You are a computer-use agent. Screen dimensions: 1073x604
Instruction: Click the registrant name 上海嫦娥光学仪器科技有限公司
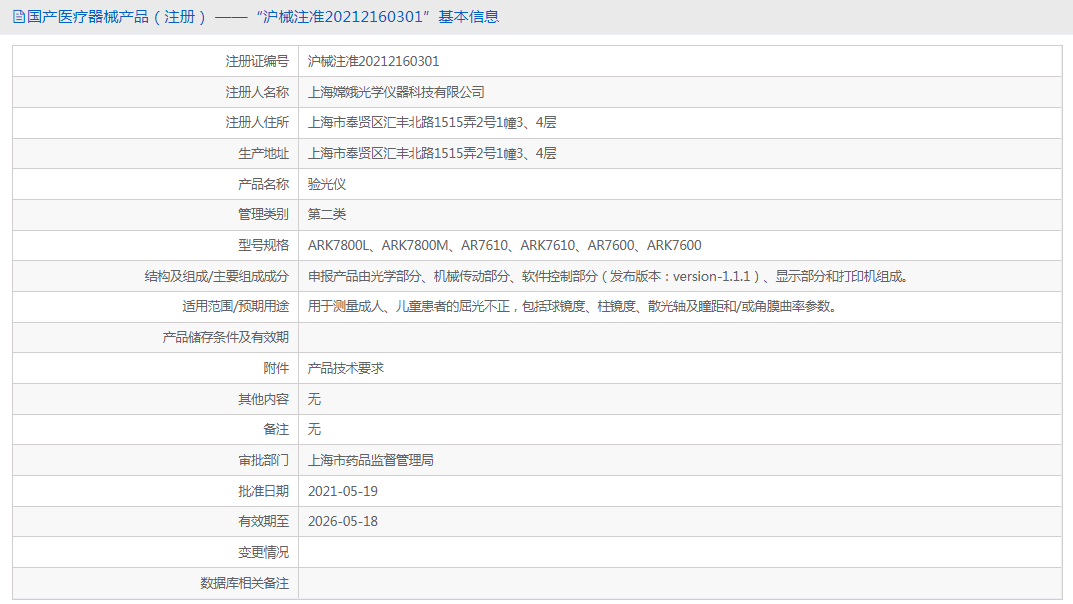pos(396,92)
